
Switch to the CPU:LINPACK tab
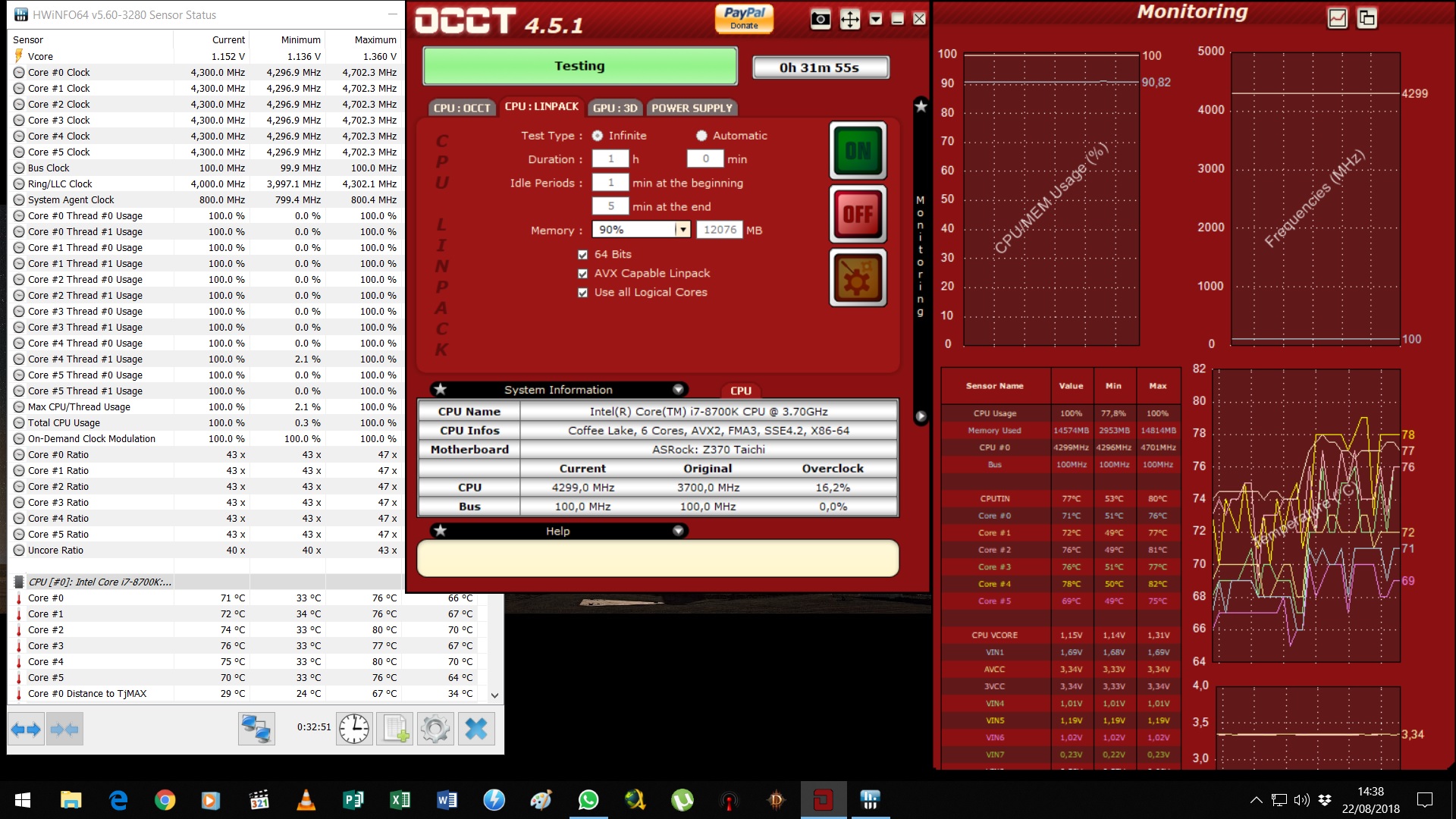(x=541, y=107)
